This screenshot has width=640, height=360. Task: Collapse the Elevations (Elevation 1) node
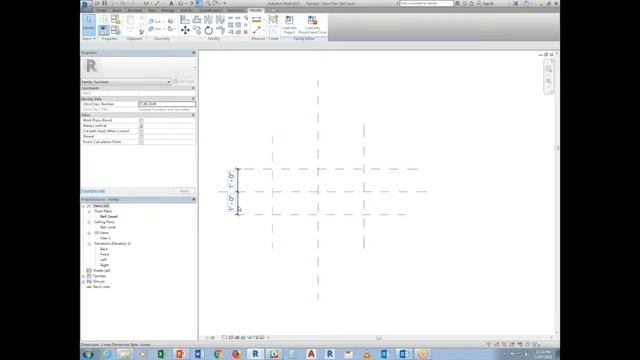tap(89, 244)
